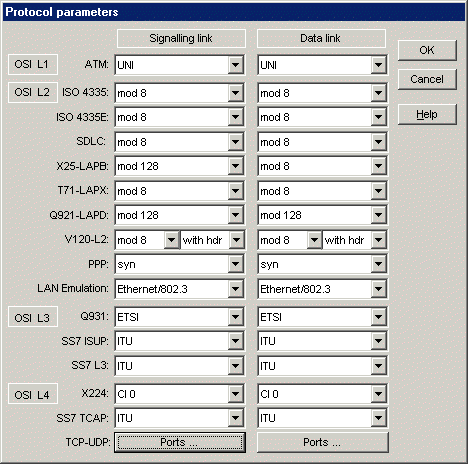The image size is (468, 464).
Task: Expand ATM dropdown in Data link column
Action: pyautogui.click(x=378, y=64)
